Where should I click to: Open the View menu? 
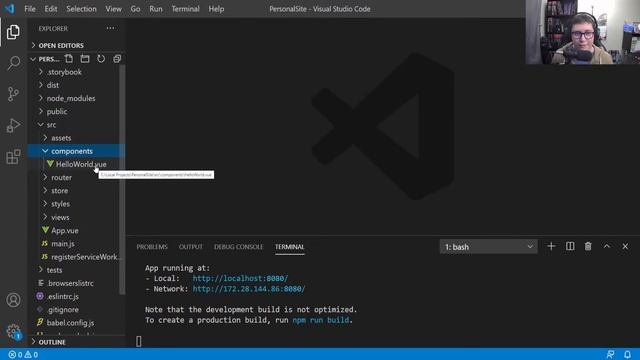[x=113, y=9]
